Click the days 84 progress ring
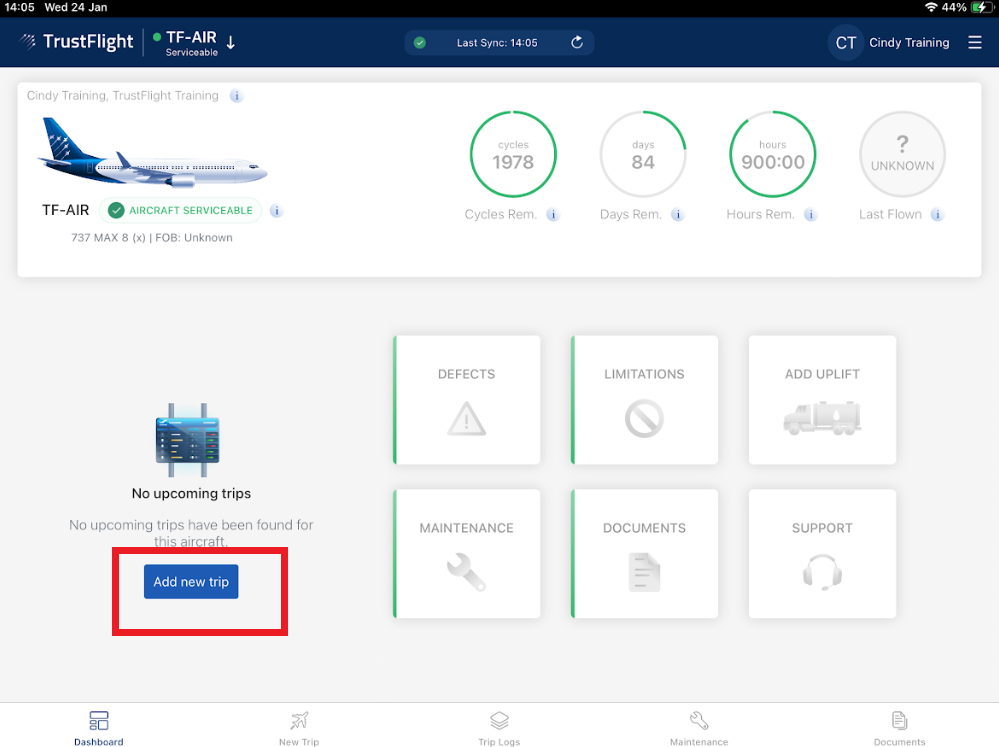Screen dimensions: 999x747 [x=643, y=154]
